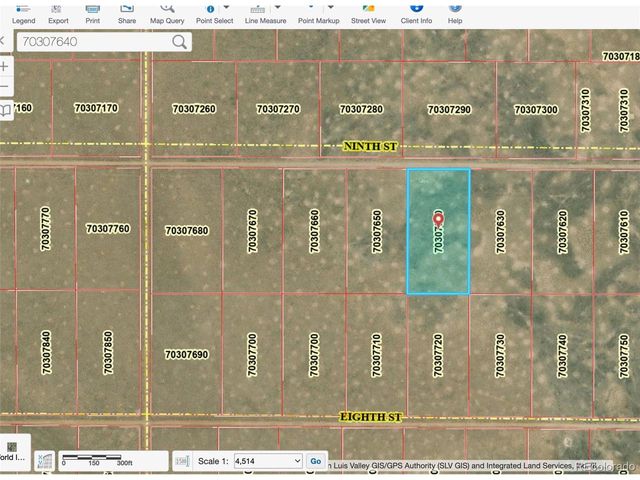Select parcel 70307770
The height and width of the screenshot is (480, 640).
pos(45,229)
